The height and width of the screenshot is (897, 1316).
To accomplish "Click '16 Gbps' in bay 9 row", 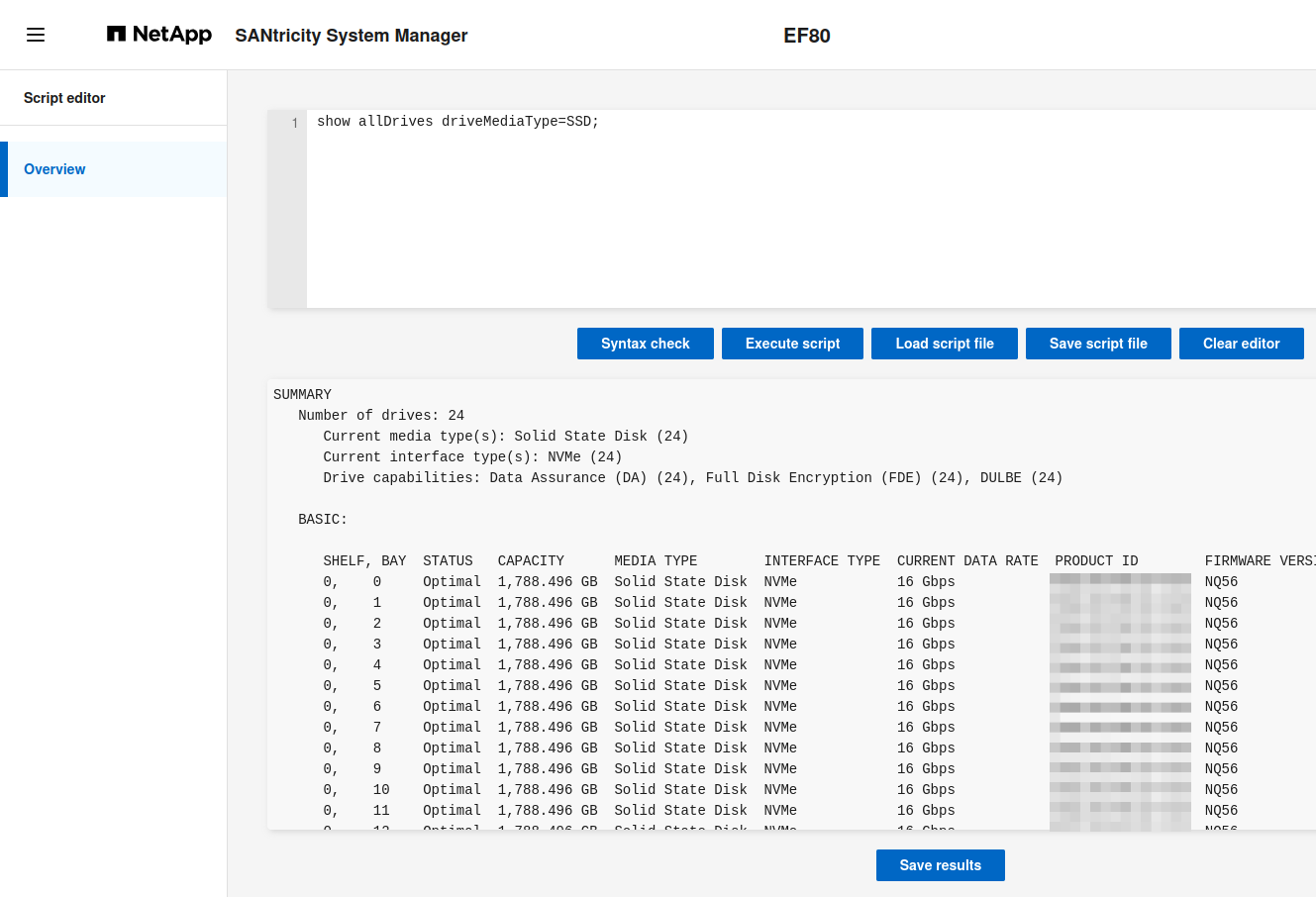I will pos(926,768).
